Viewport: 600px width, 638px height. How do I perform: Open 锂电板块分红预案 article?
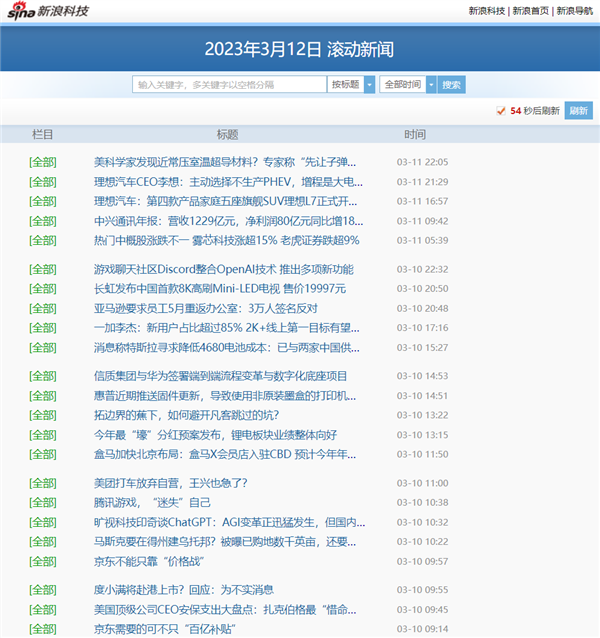(215, 435)
